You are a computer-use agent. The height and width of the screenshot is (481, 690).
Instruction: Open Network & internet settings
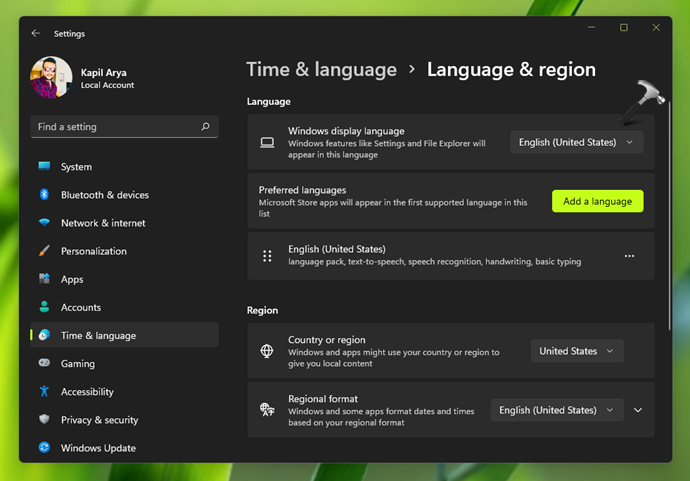[x=102, y=223]
